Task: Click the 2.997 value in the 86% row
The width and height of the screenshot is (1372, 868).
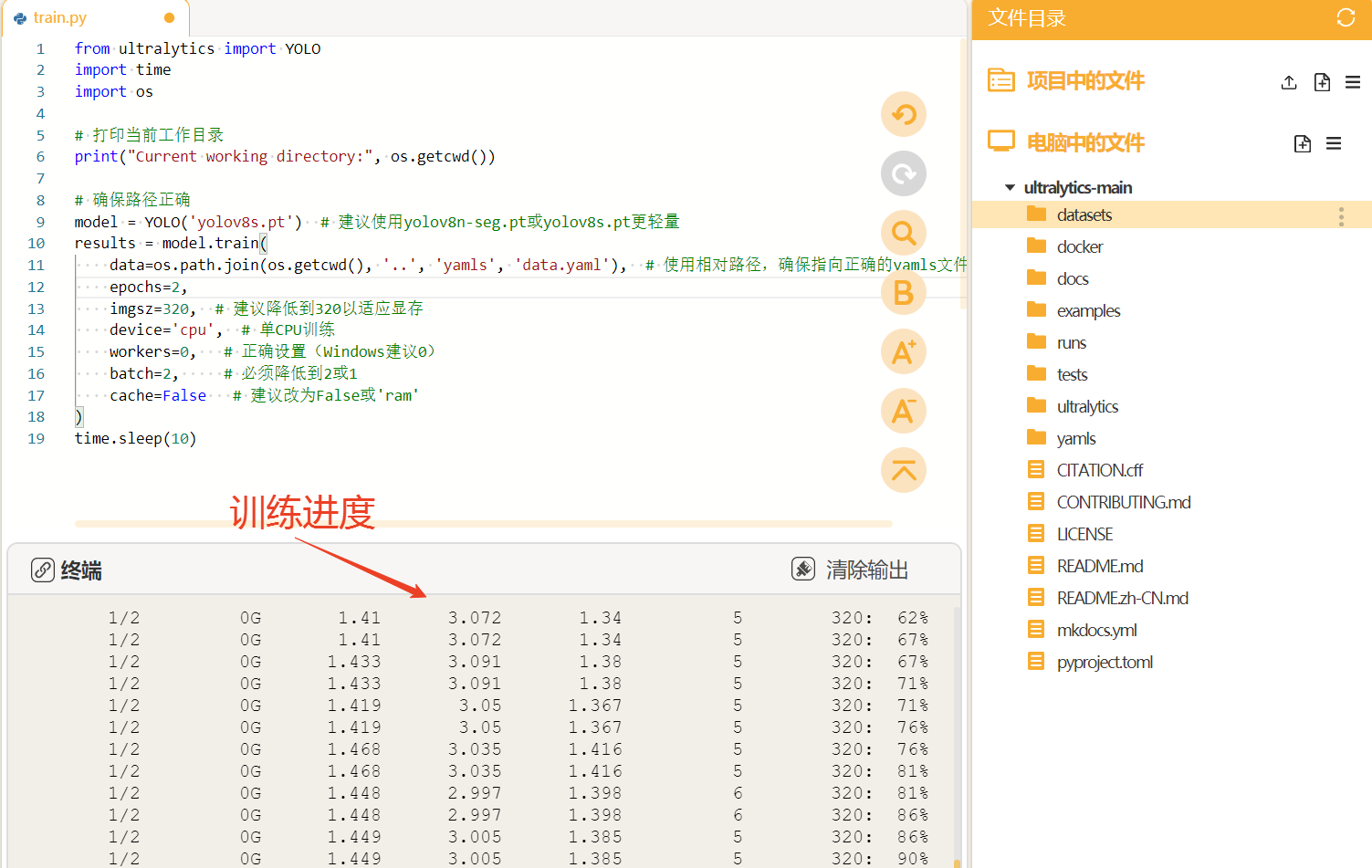Action: (475, 815)
